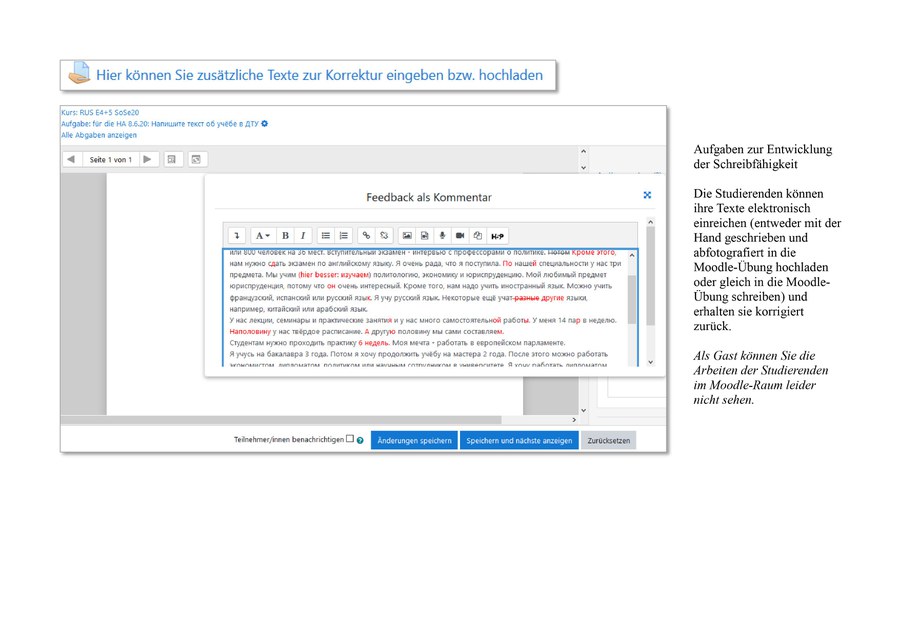Click the red correction '6 недель'
The height and width of the screenshot is (636, 900).
point(374,343)
